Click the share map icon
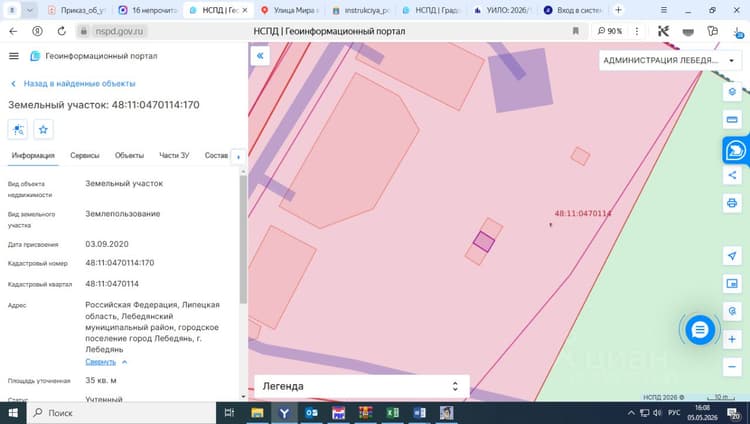This screenshot has height=424, width=750. (x=732, y=175)
